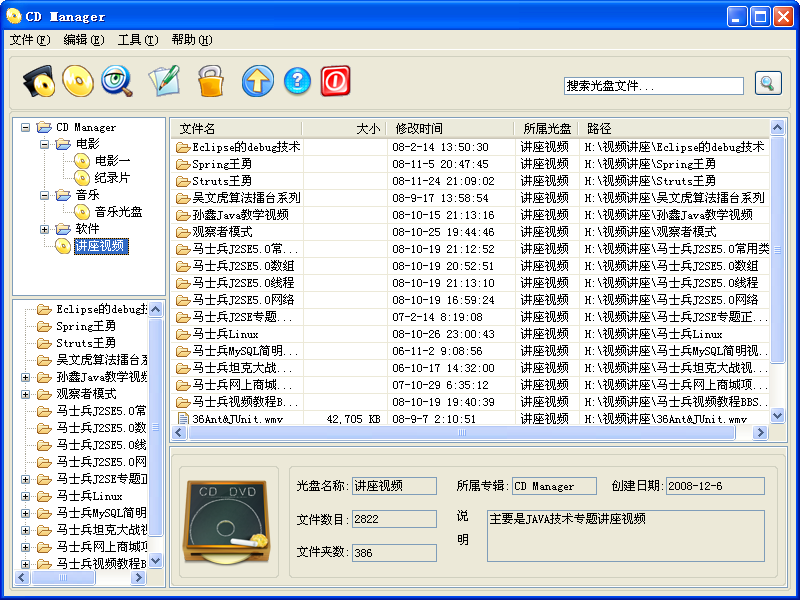800x600 pixels.
Task: Click the disc icon next to 纪录片
Action: point(82,178)
